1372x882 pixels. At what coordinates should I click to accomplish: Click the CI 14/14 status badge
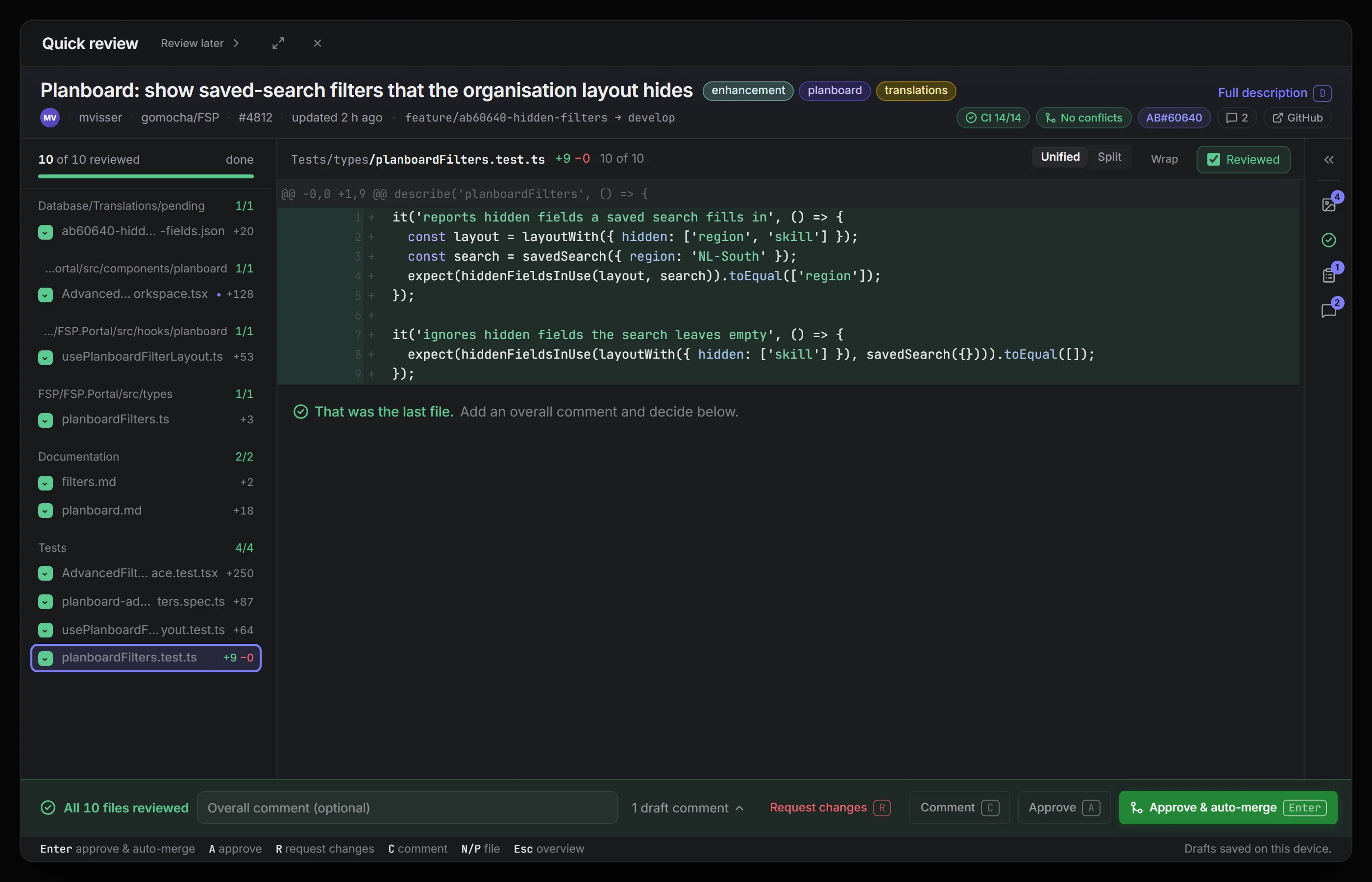click(993, 118)
